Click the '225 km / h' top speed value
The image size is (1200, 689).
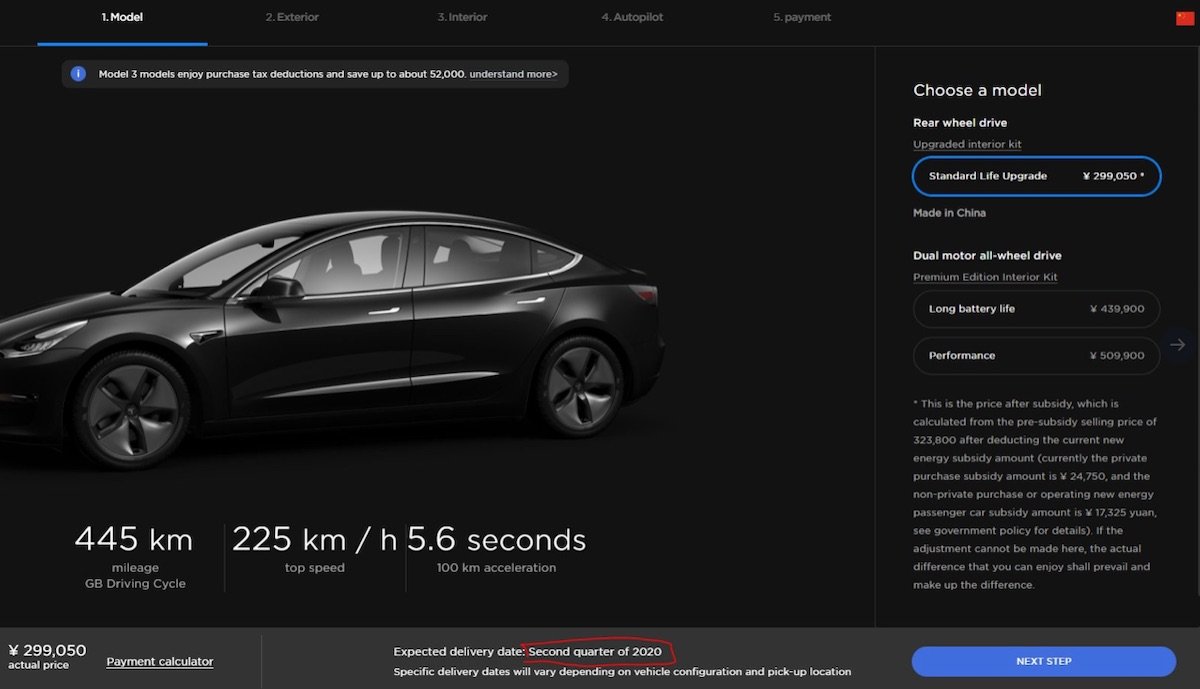click(315, 540)
